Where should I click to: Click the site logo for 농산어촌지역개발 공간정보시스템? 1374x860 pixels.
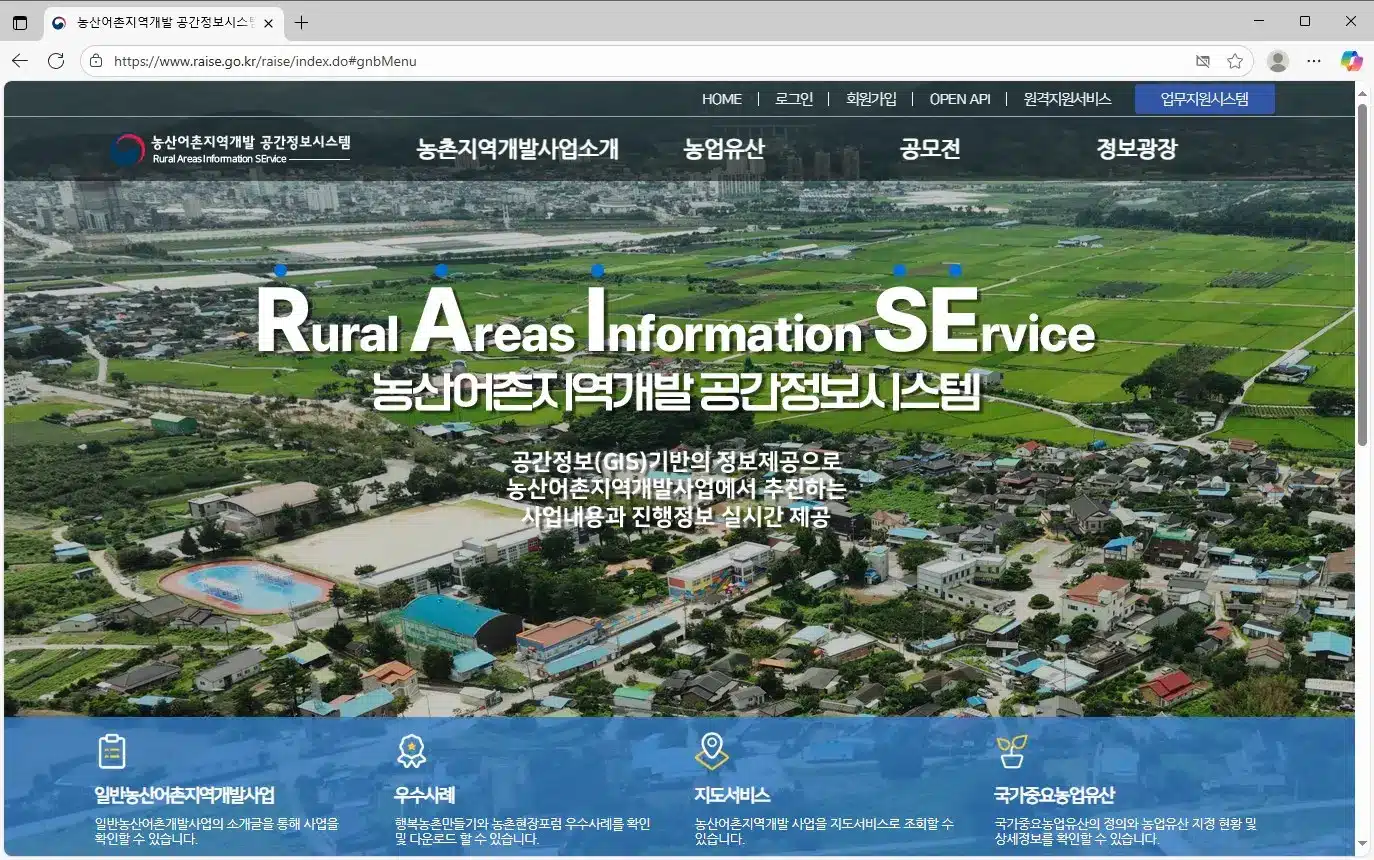pos(231,150)
